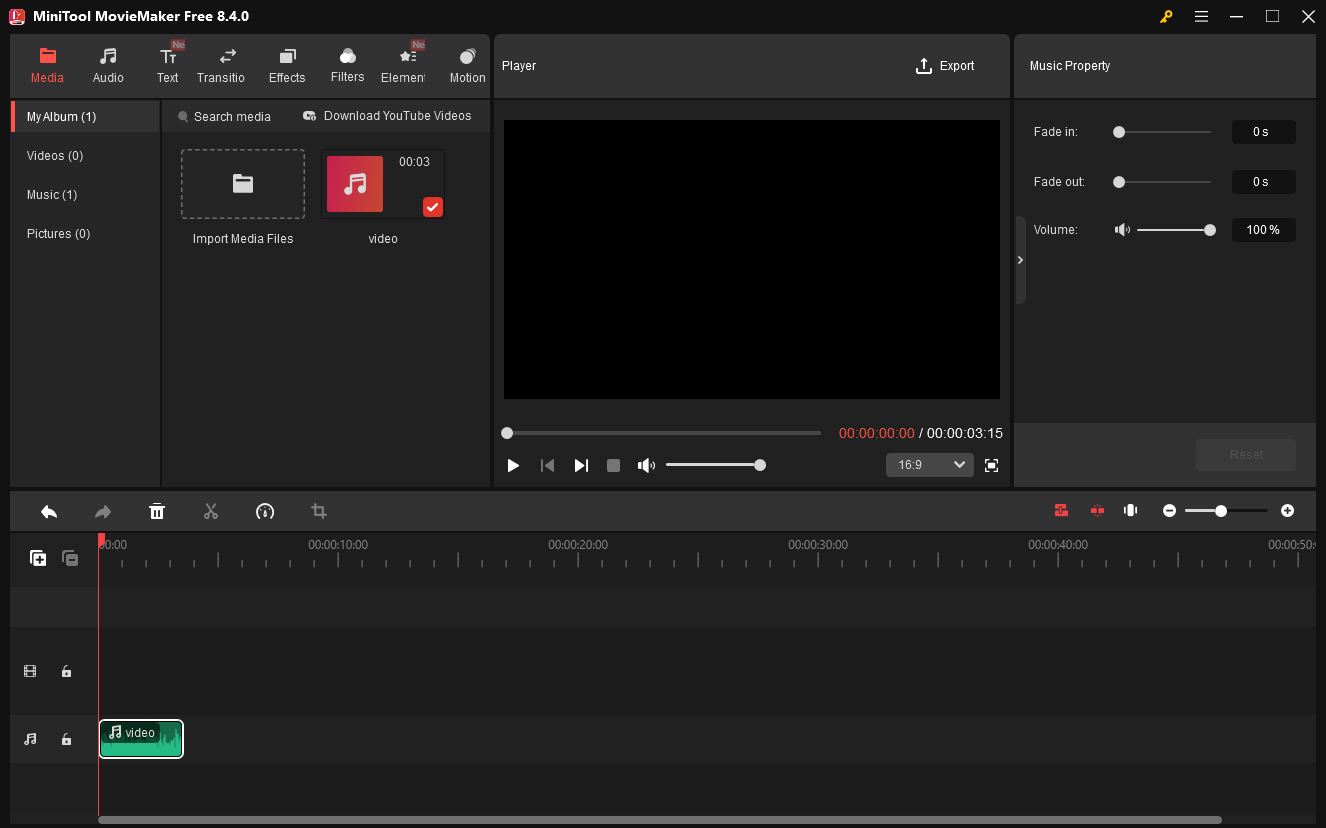Click the Redo icon above the timeline
This screenshot has height=828, width=1326.
tap(102, 511)
